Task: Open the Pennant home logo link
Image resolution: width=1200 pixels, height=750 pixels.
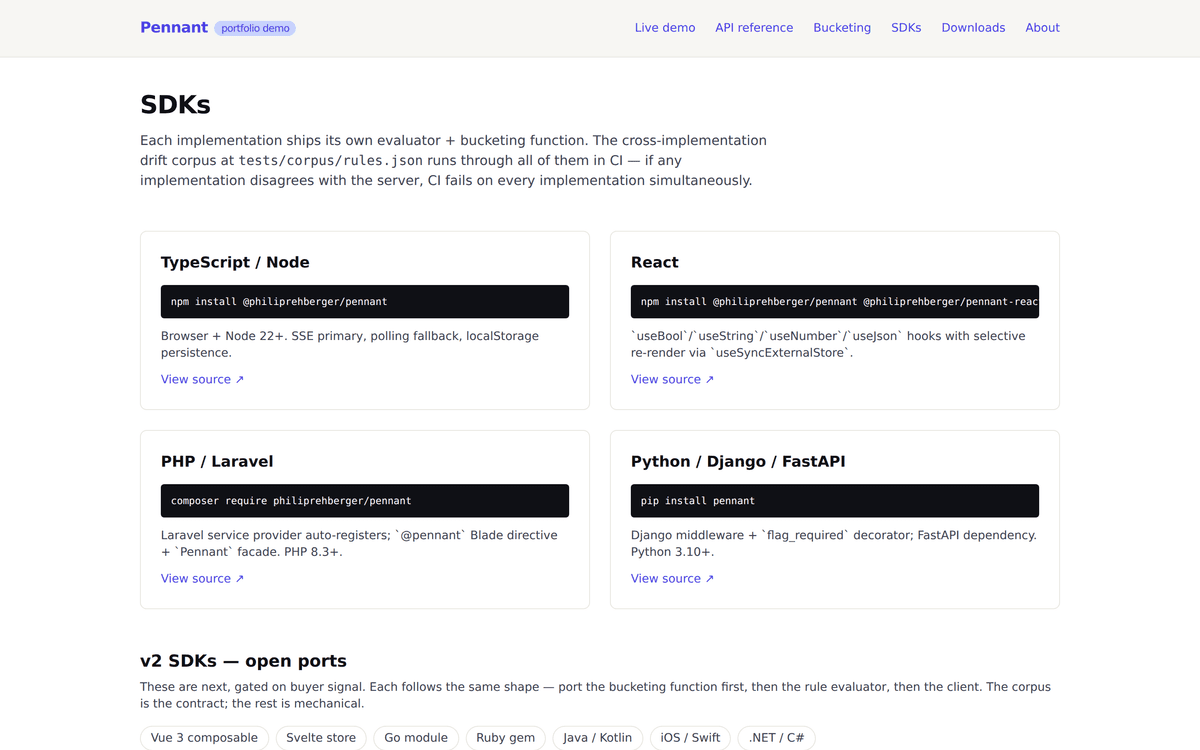Action: pyautogui.click(x=174, y=28)
